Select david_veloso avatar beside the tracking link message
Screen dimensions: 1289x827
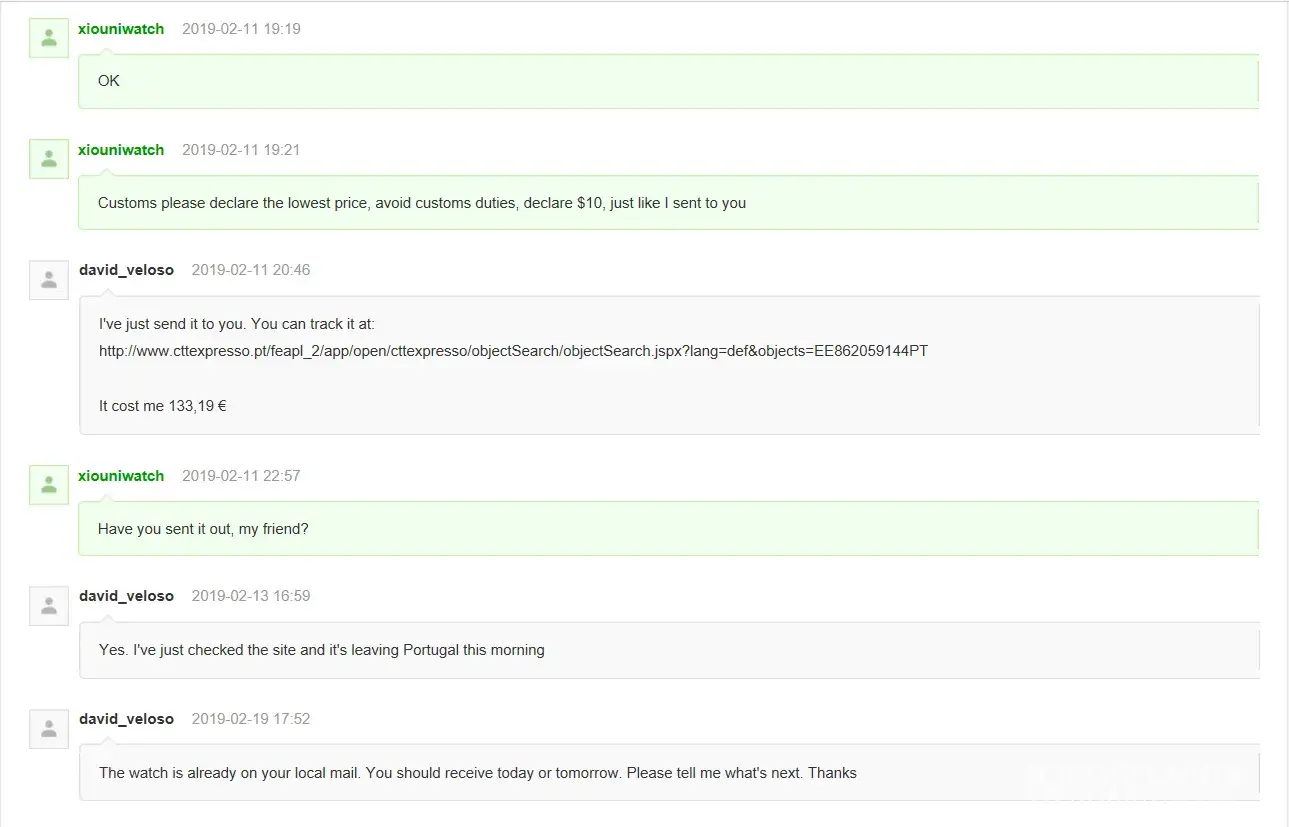[x=48, y=280]
